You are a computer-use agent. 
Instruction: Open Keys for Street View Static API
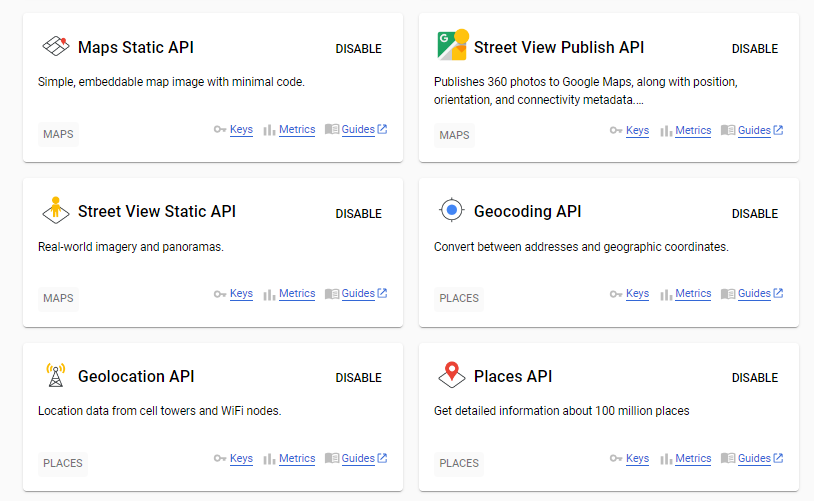(x=241, y=294)
